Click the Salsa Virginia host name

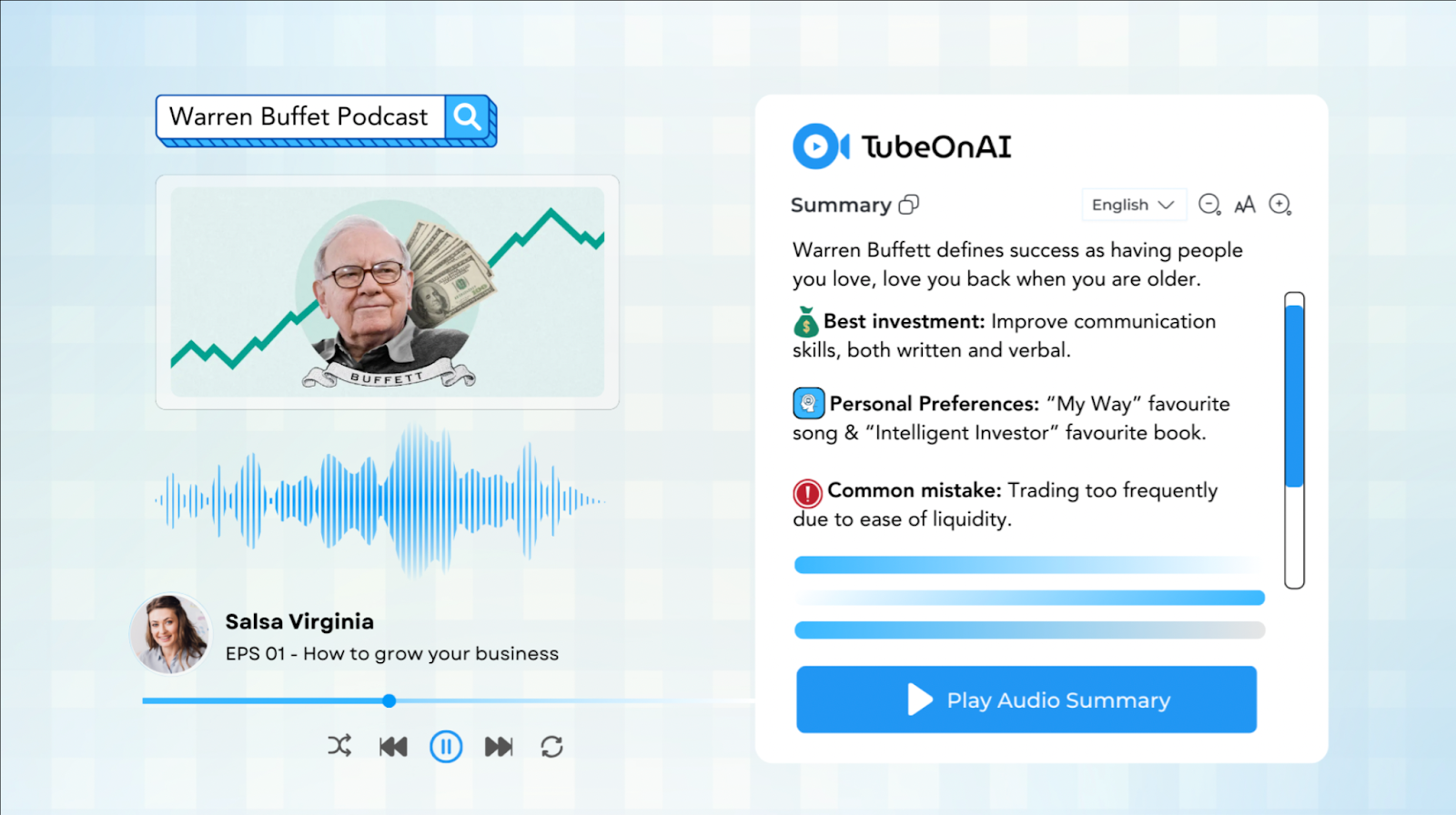click(x=299, y=621)
